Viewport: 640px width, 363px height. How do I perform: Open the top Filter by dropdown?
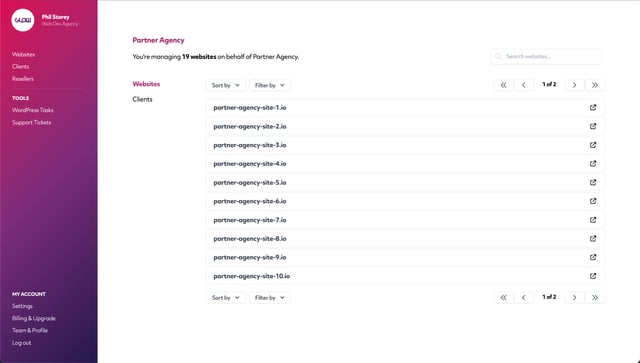coord(269,85)
